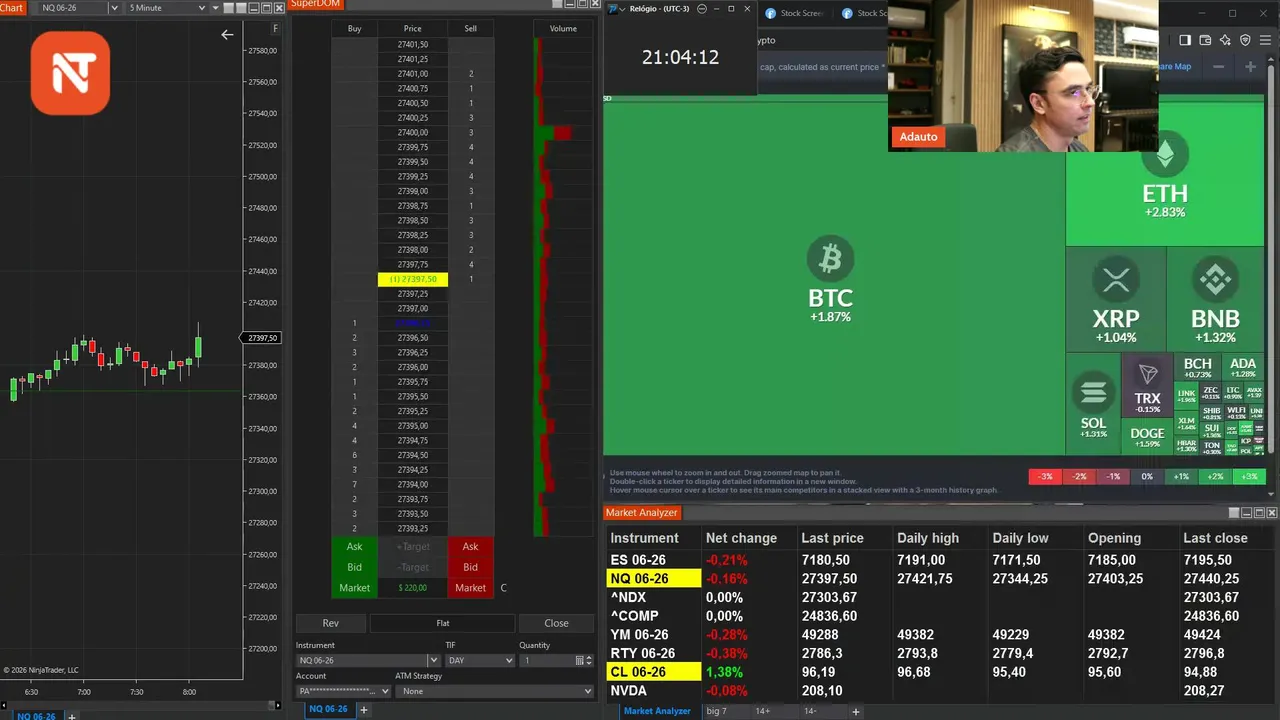1280x720 pixels.
Task: Click the Rev button in SuperDOM
Action: [x=330, y=623]
